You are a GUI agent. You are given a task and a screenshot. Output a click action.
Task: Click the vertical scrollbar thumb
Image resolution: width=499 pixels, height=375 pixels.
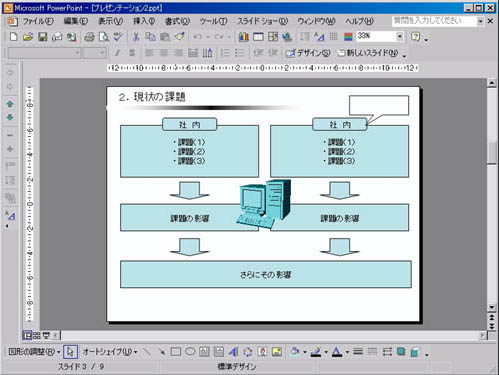click(x=492, y=153)
